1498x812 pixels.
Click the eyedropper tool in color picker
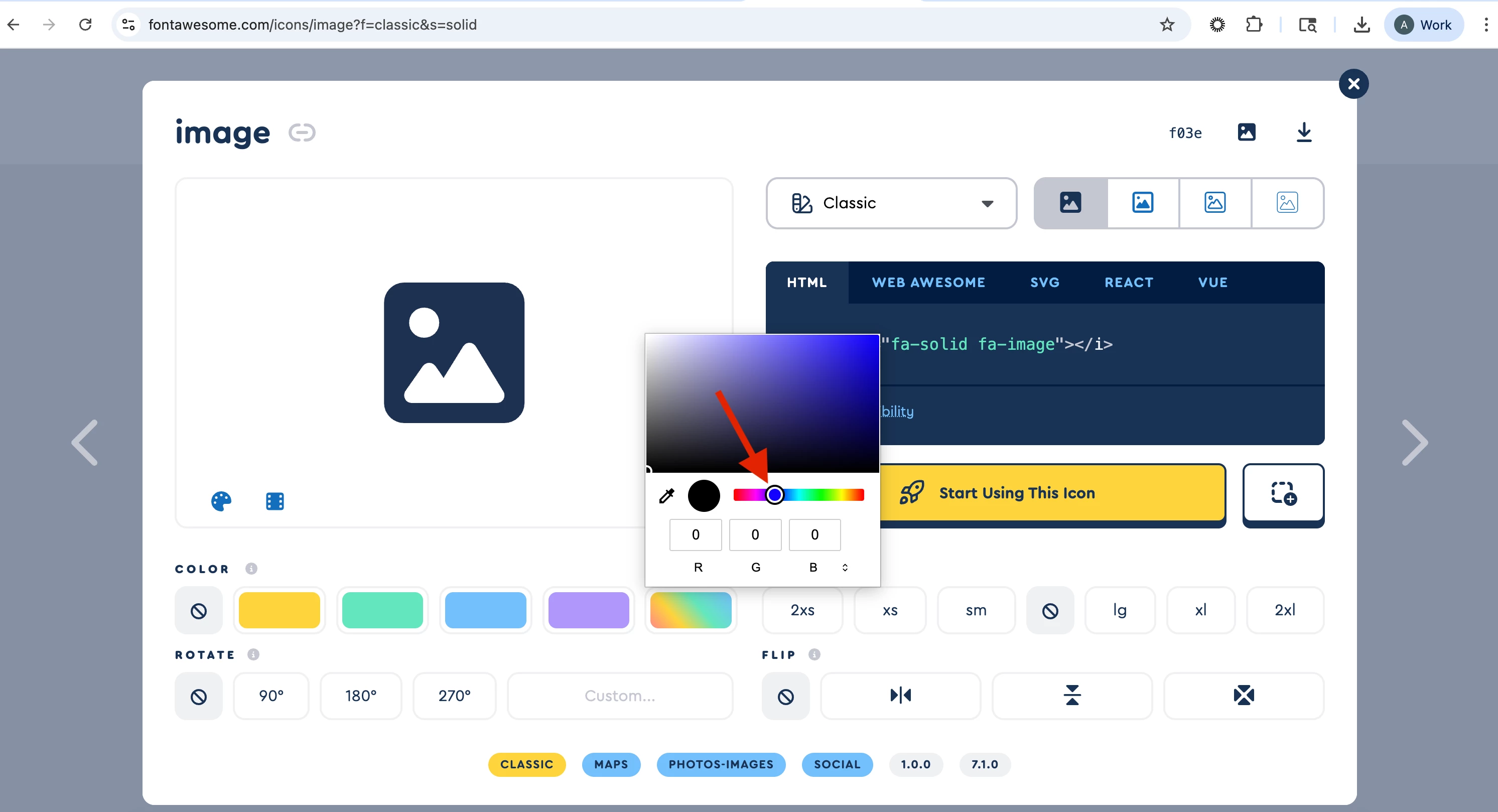[666, 495]
